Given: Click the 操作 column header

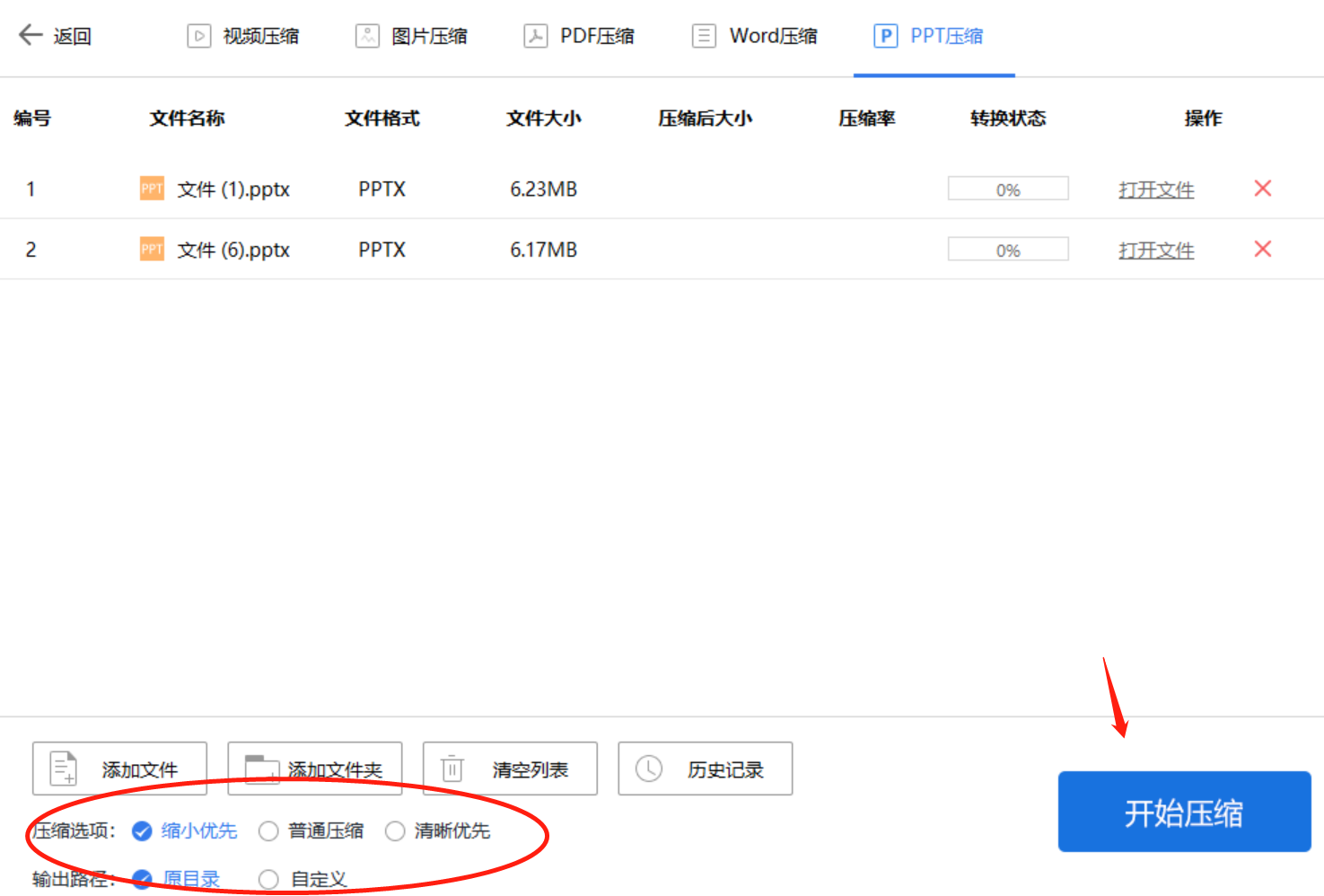Looking at the screenshot, I should click(1203, 119).
